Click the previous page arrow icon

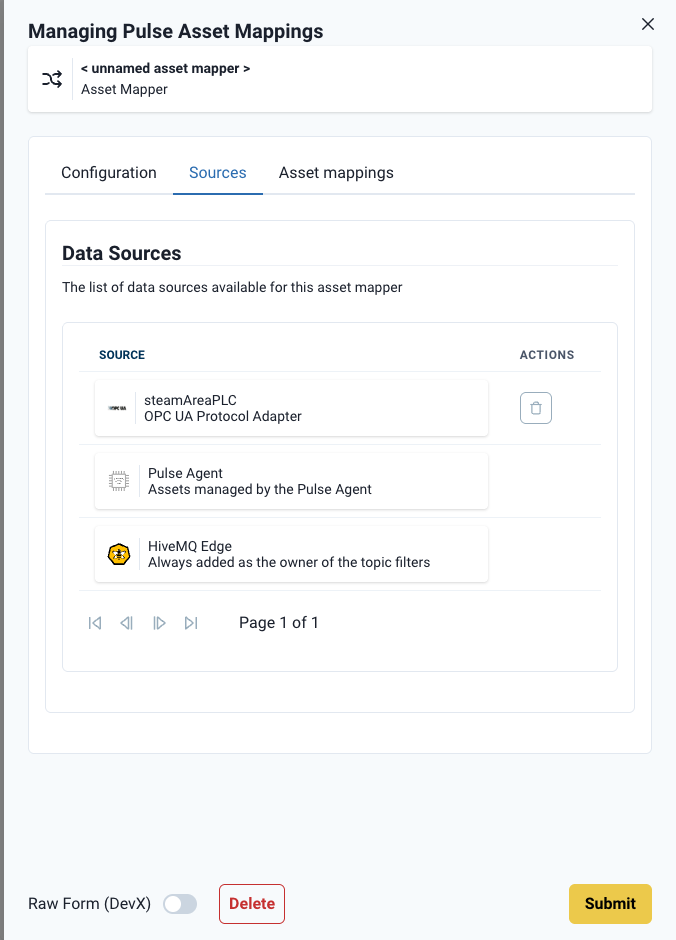point(127,622)
